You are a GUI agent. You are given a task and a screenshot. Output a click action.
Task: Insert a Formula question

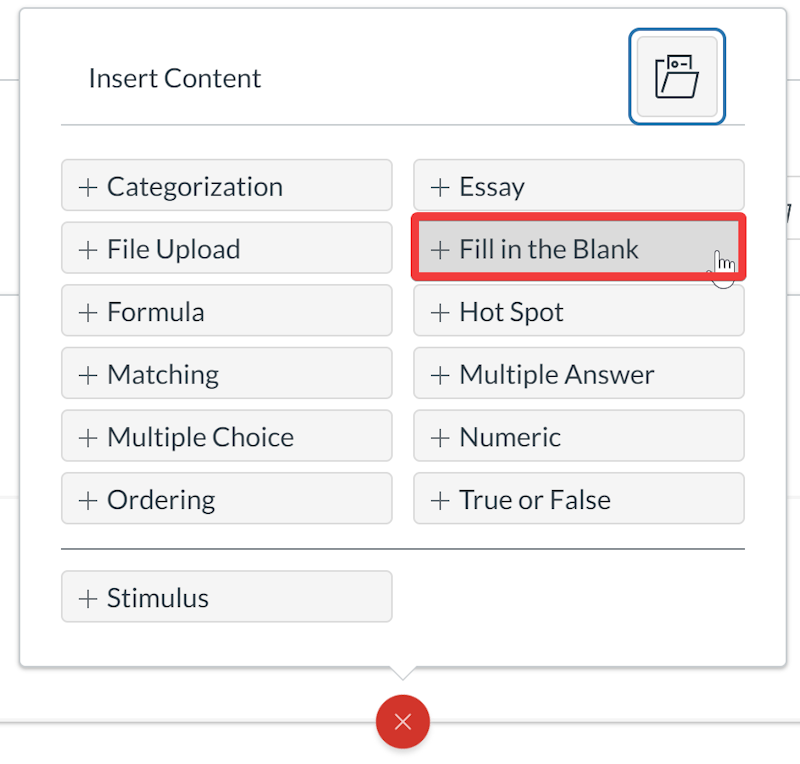click(226, 311)
